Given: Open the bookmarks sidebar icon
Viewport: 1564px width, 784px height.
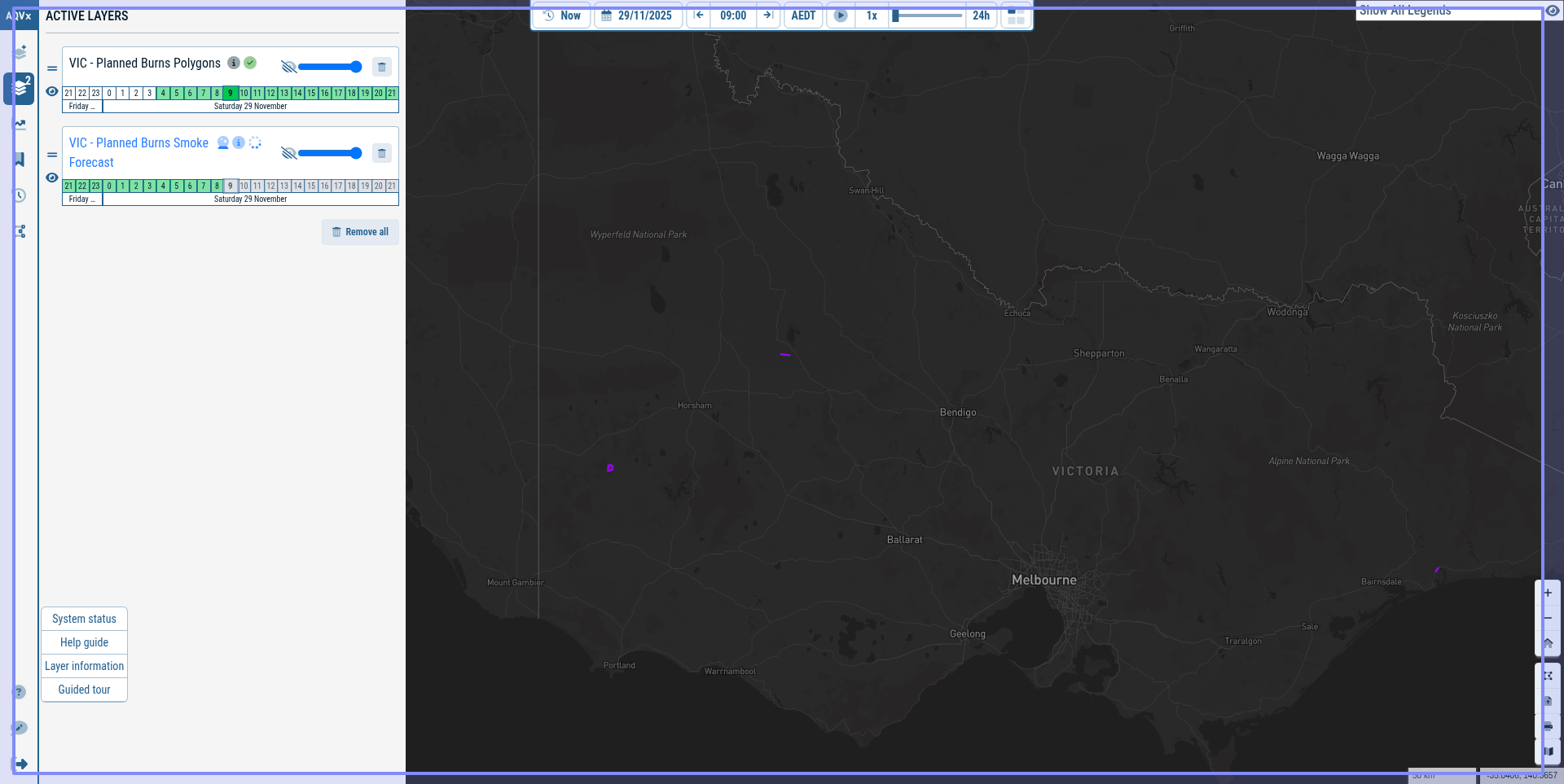Looking at the screenshot, I should tap(20, 160).
